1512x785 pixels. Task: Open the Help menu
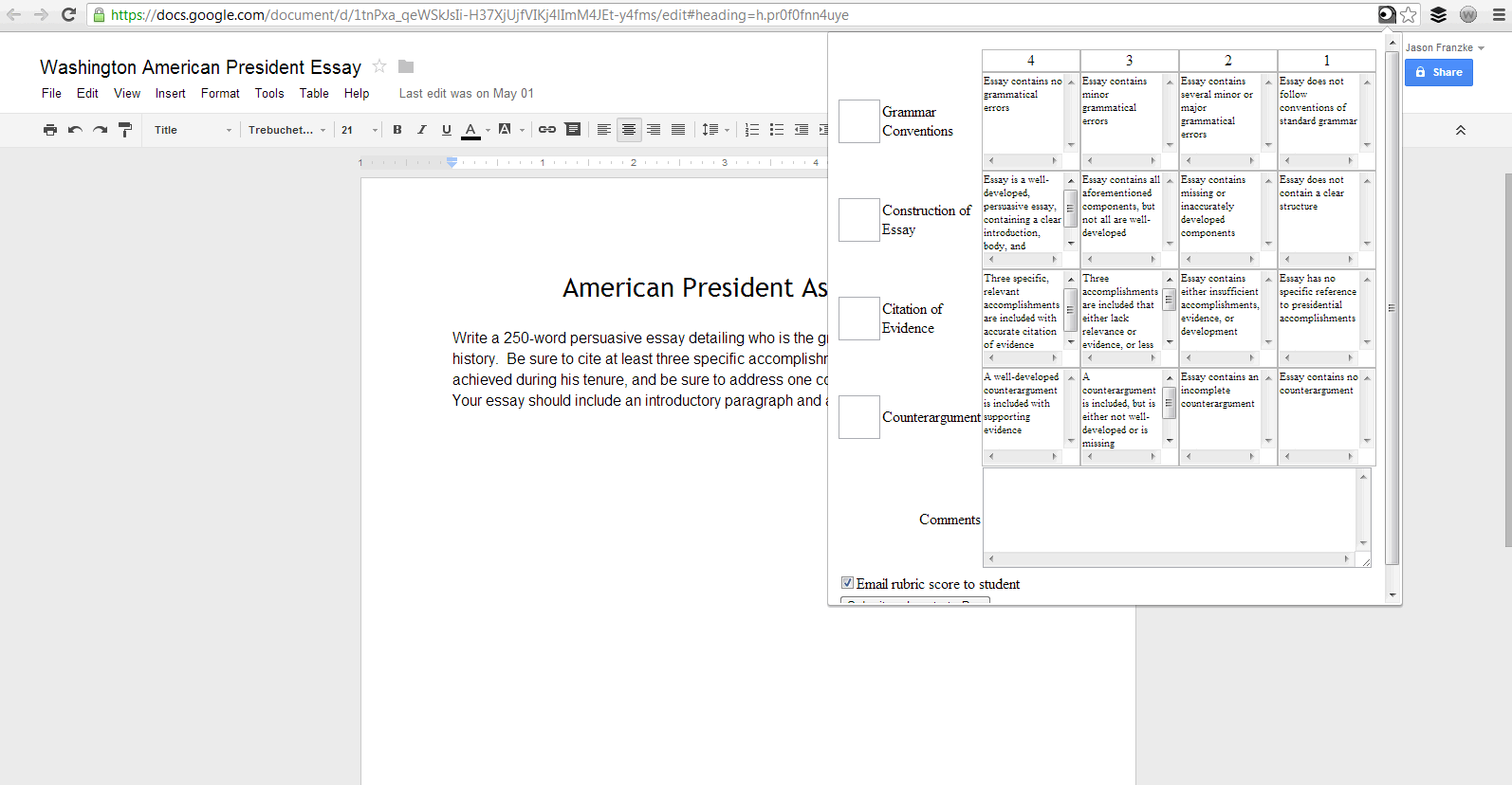(357, 93)
